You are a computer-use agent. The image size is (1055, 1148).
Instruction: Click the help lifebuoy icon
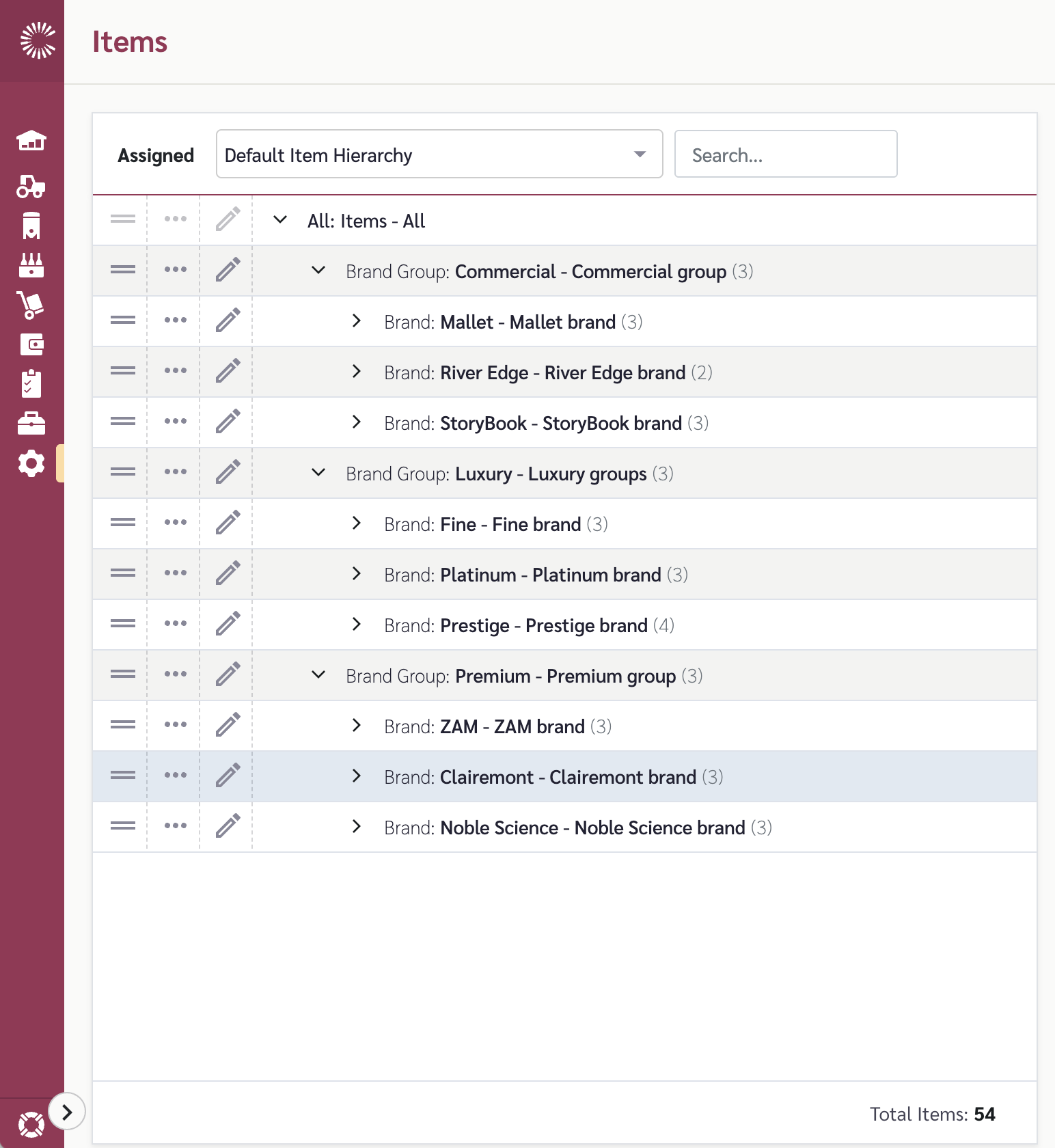click(x=31, y=1124)
